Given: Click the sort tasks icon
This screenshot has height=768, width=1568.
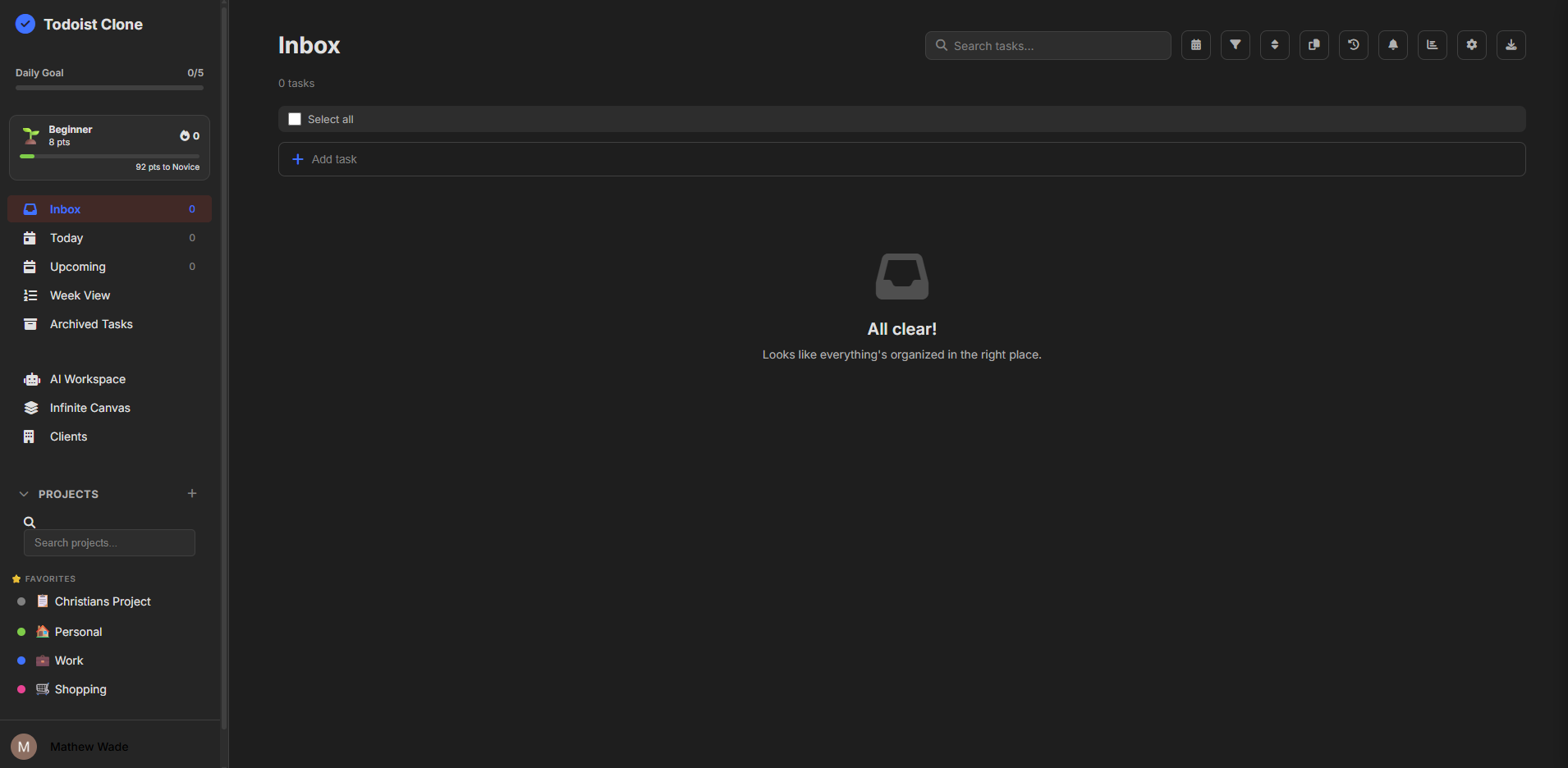Looking at the screenshot, I should click(1274, 45).
